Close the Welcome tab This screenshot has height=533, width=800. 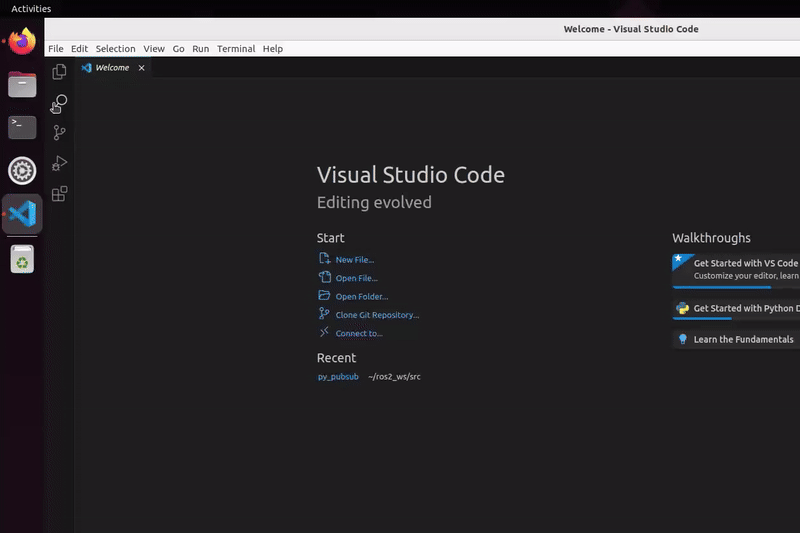[141, 68]
